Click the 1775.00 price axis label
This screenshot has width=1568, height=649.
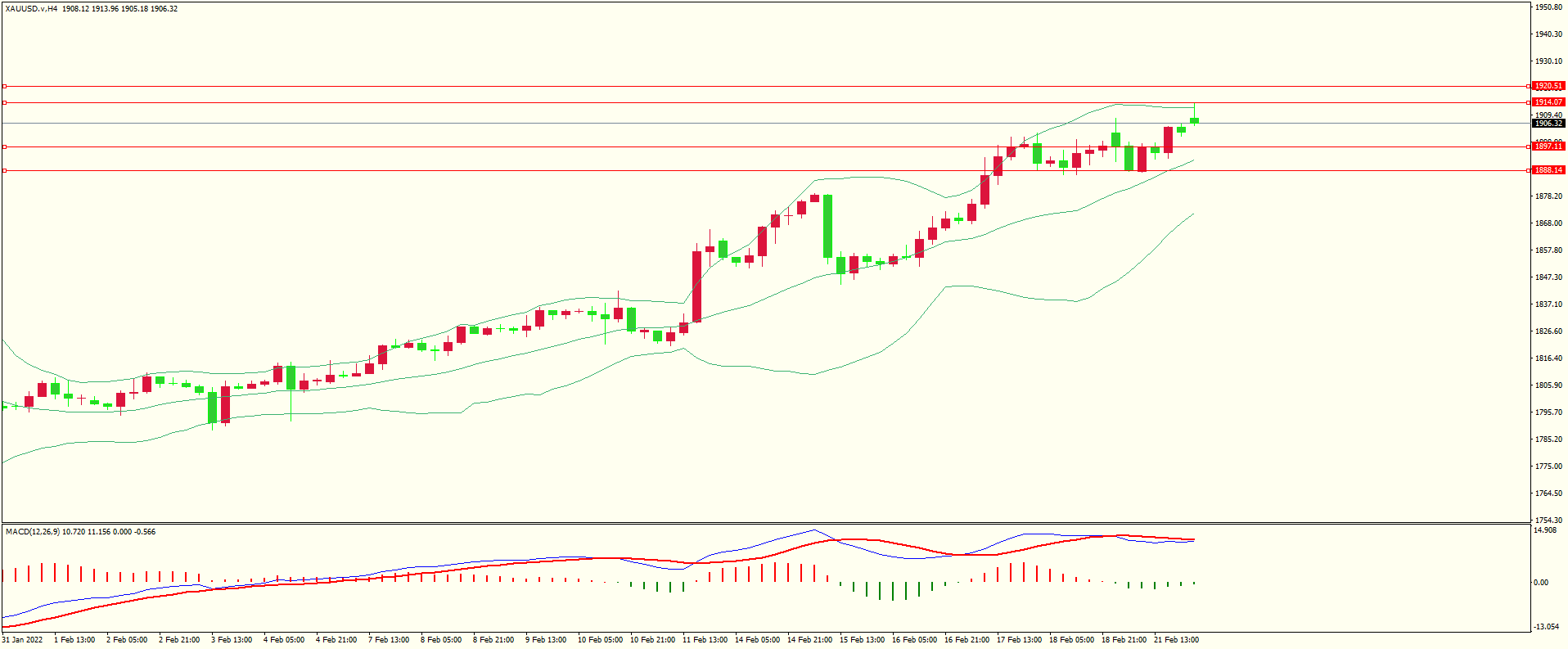click(x=1548, y=466)
